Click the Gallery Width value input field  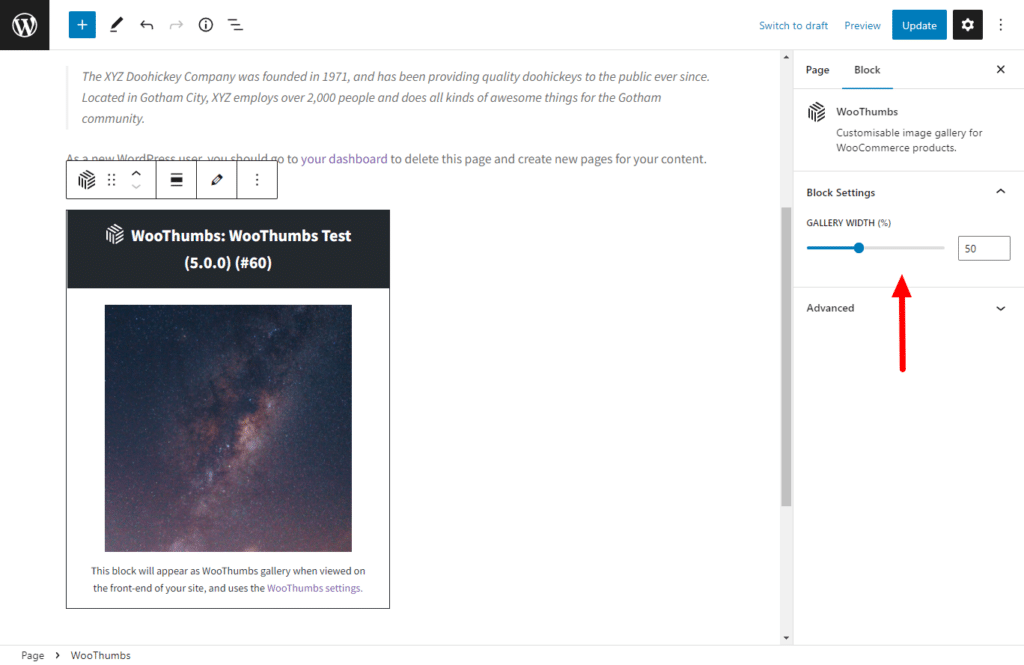coord(983,247)
